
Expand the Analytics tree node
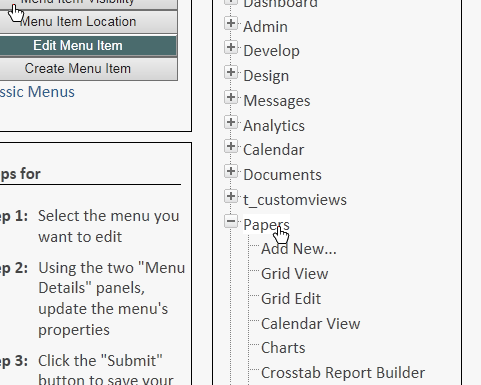(x=231, y=122)
